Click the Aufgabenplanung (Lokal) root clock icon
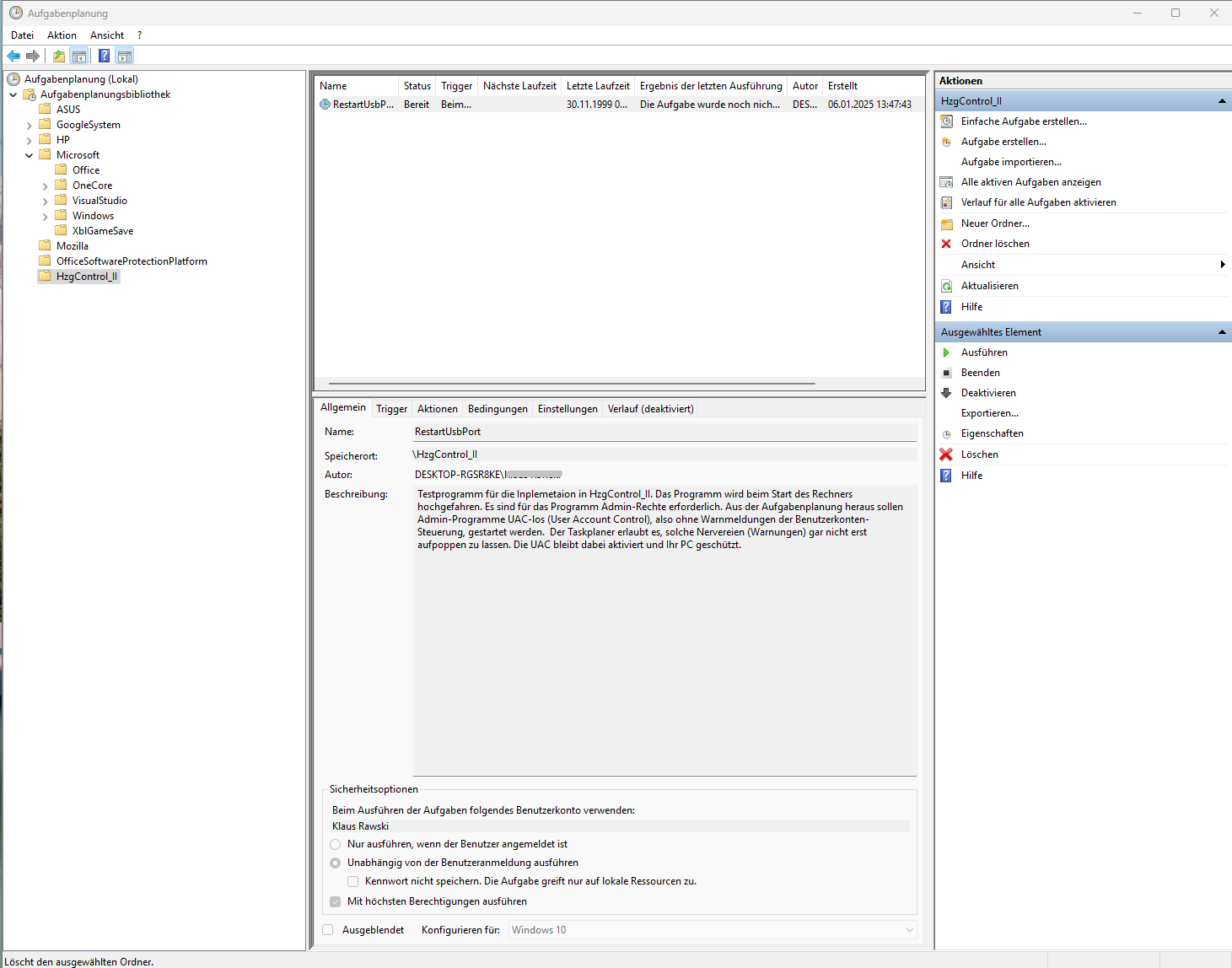 (x=13, y=79)
